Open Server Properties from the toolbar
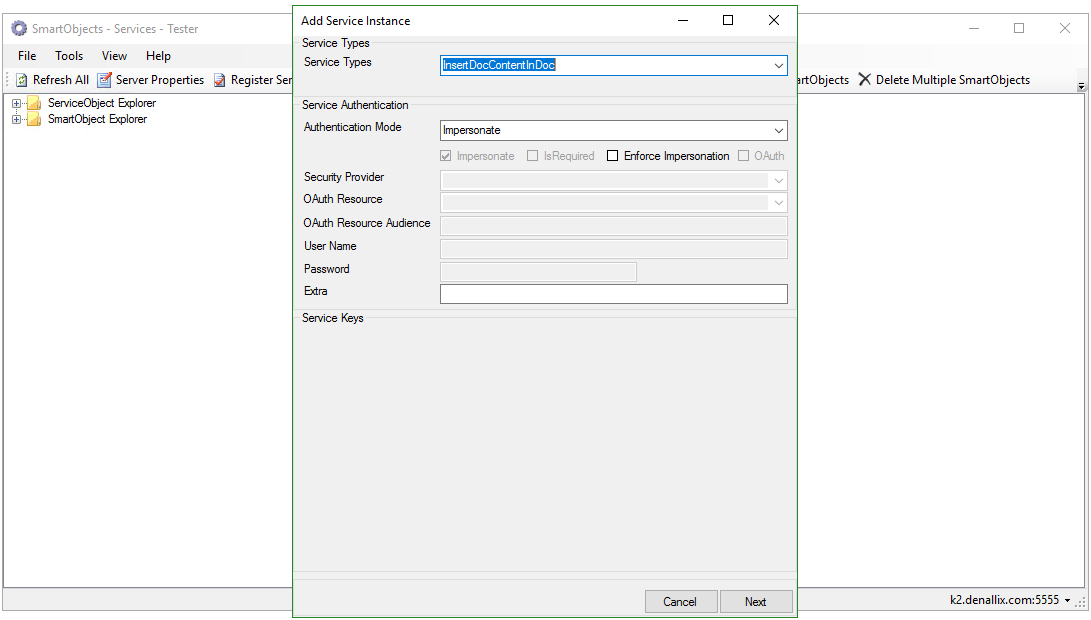 104,80
